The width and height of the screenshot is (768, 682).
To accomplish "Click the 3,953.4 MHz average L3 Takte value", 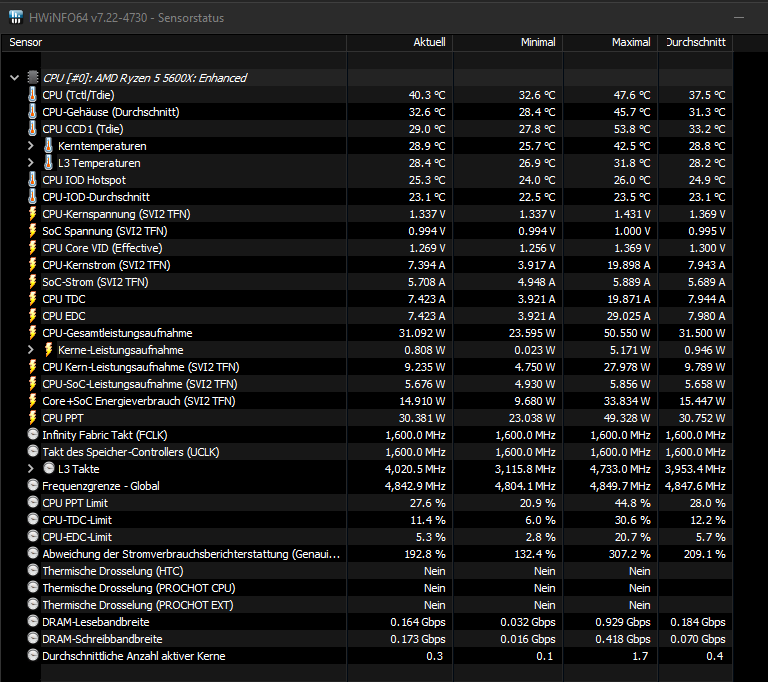I will [x=695, y=469].
